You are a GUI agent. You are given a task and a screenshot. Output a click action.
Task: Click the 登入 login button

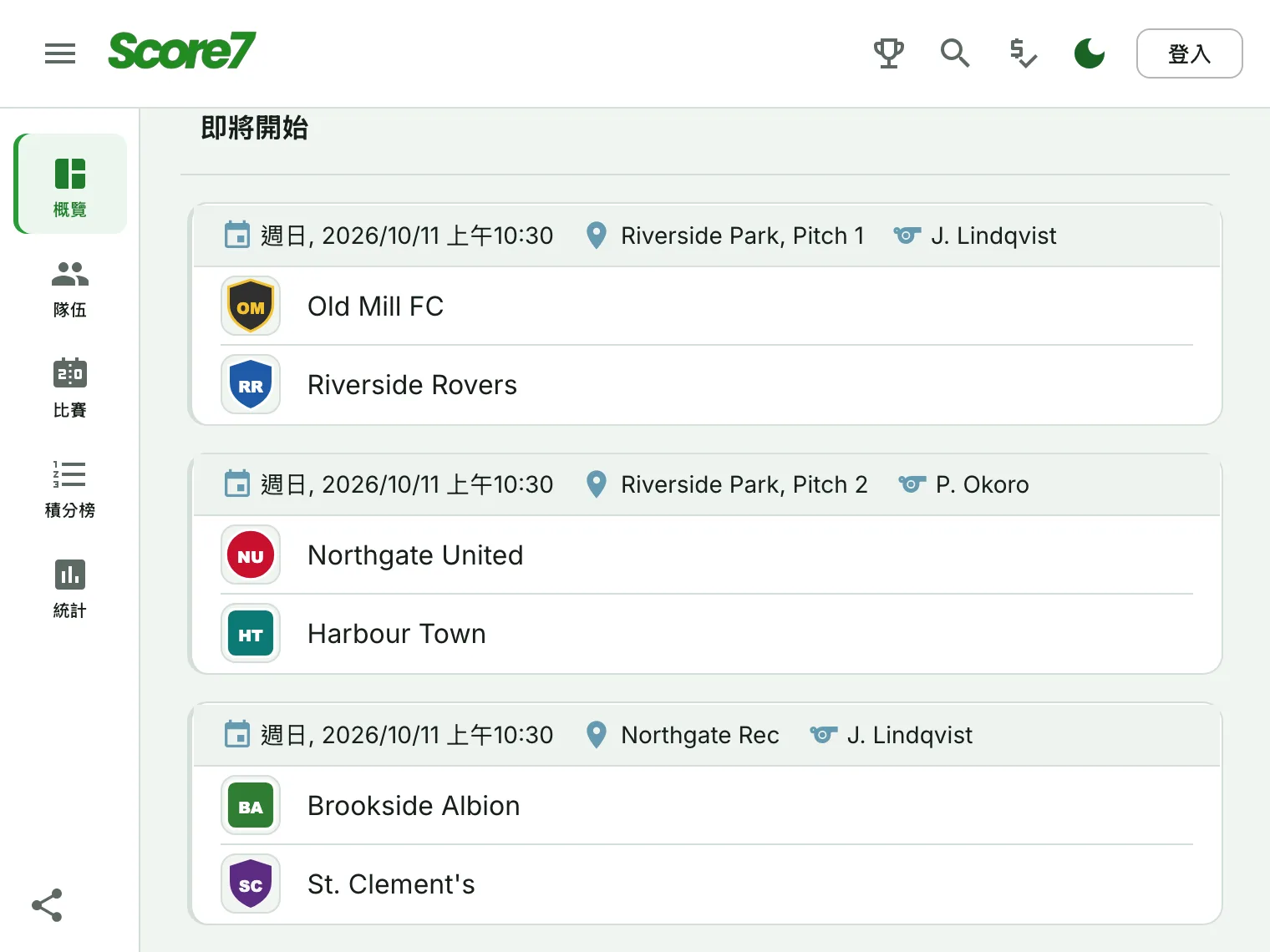pyautogui.click(x=1190, y=53)
